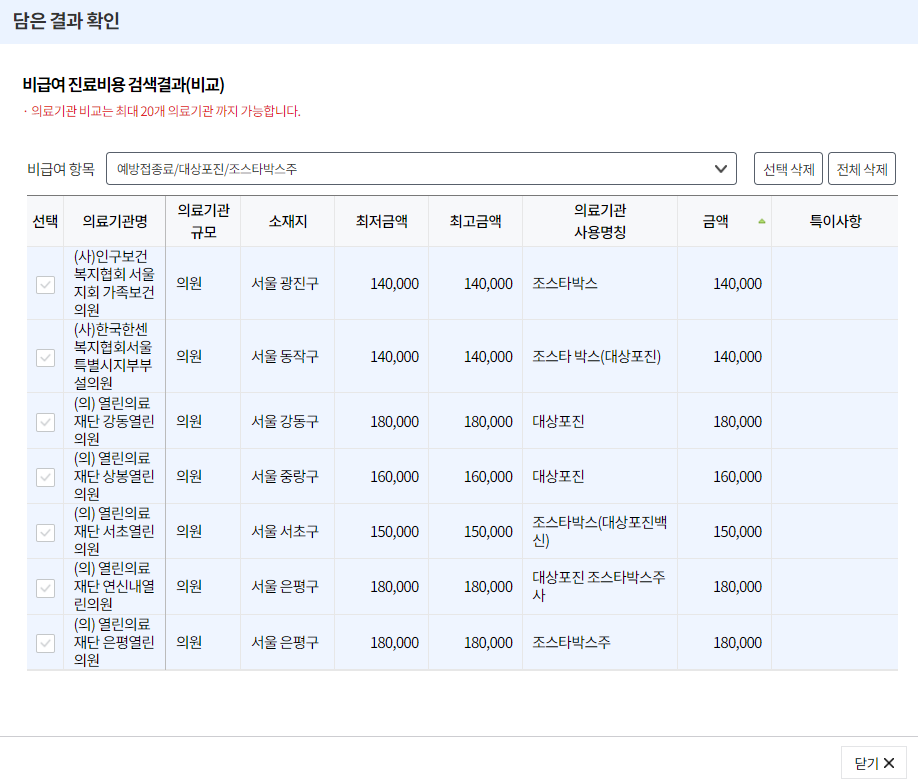918x779 pixels.
Task: Toggle checkbox for (사)인구보건복지협회 서울지회 row
Action: pos(44,283)
